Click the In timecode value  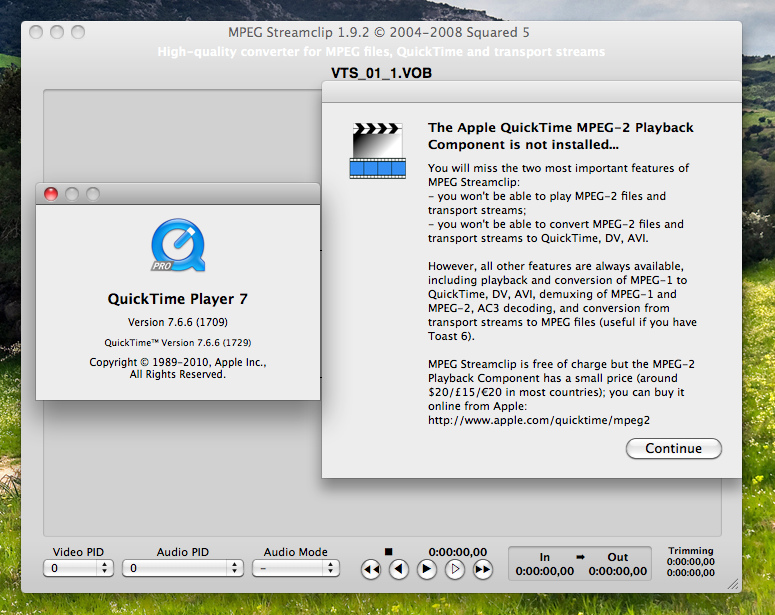(x=545, y=571)
